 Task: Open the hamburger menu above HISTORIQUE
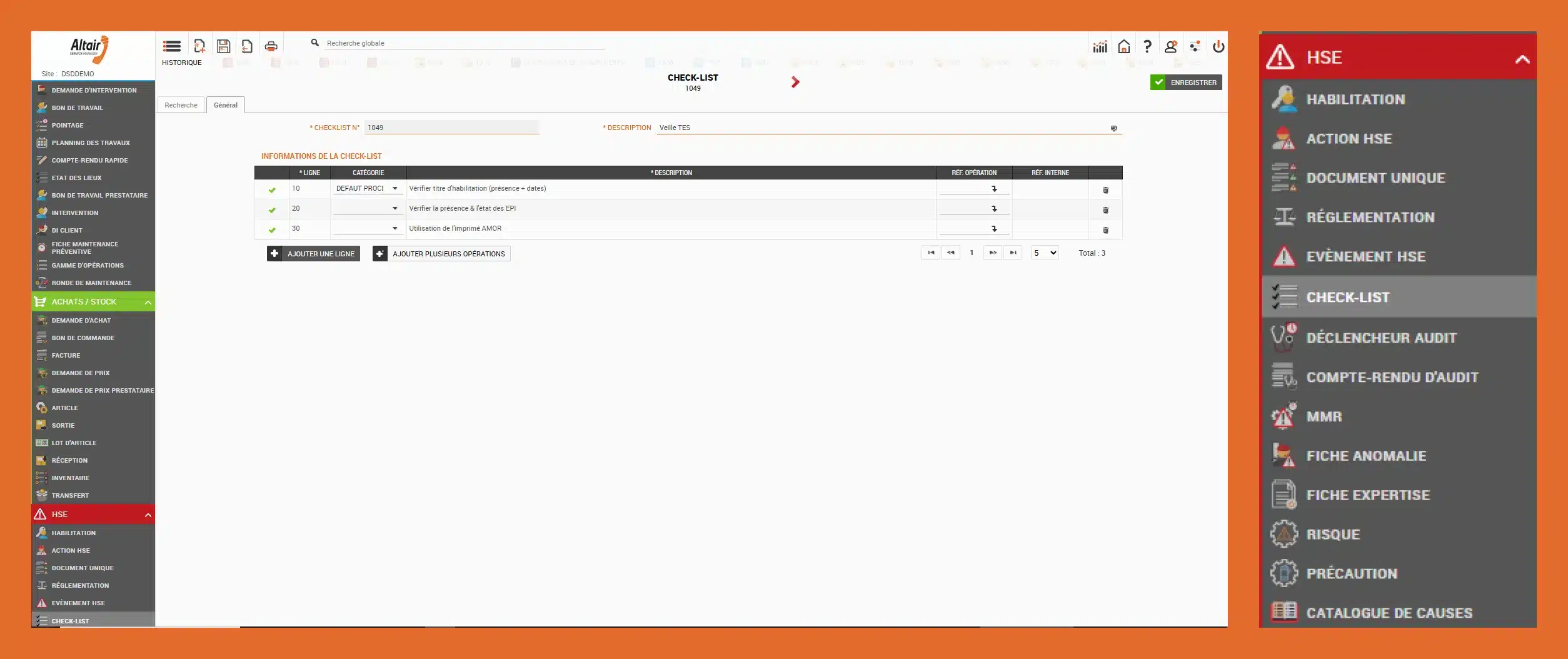[x=171, y=46]
